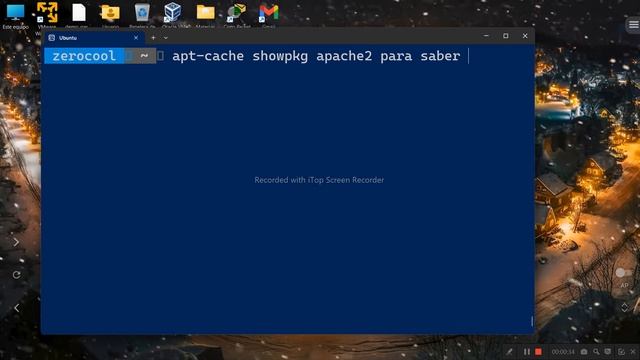This screenshot has width=640, height=360.
Task: Close the recorder control bar
Action: pyautogui.click(x=633, y=351)
